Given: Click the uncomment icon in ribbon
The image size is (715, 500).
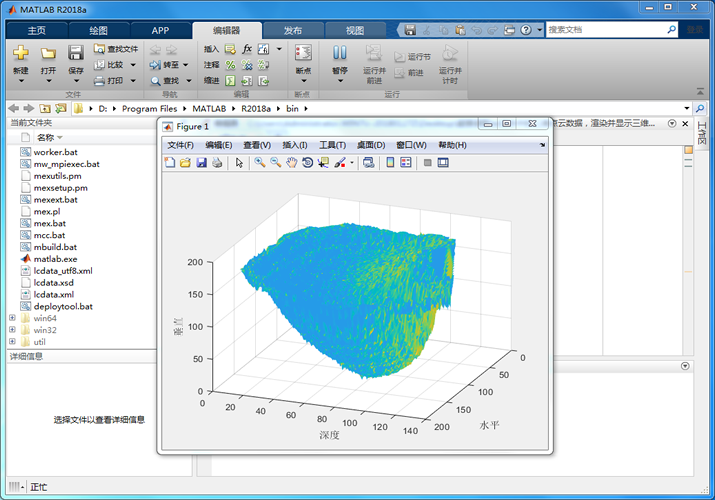Looking at the screenshot, I should pyautogui.click(x=247, y=65).
